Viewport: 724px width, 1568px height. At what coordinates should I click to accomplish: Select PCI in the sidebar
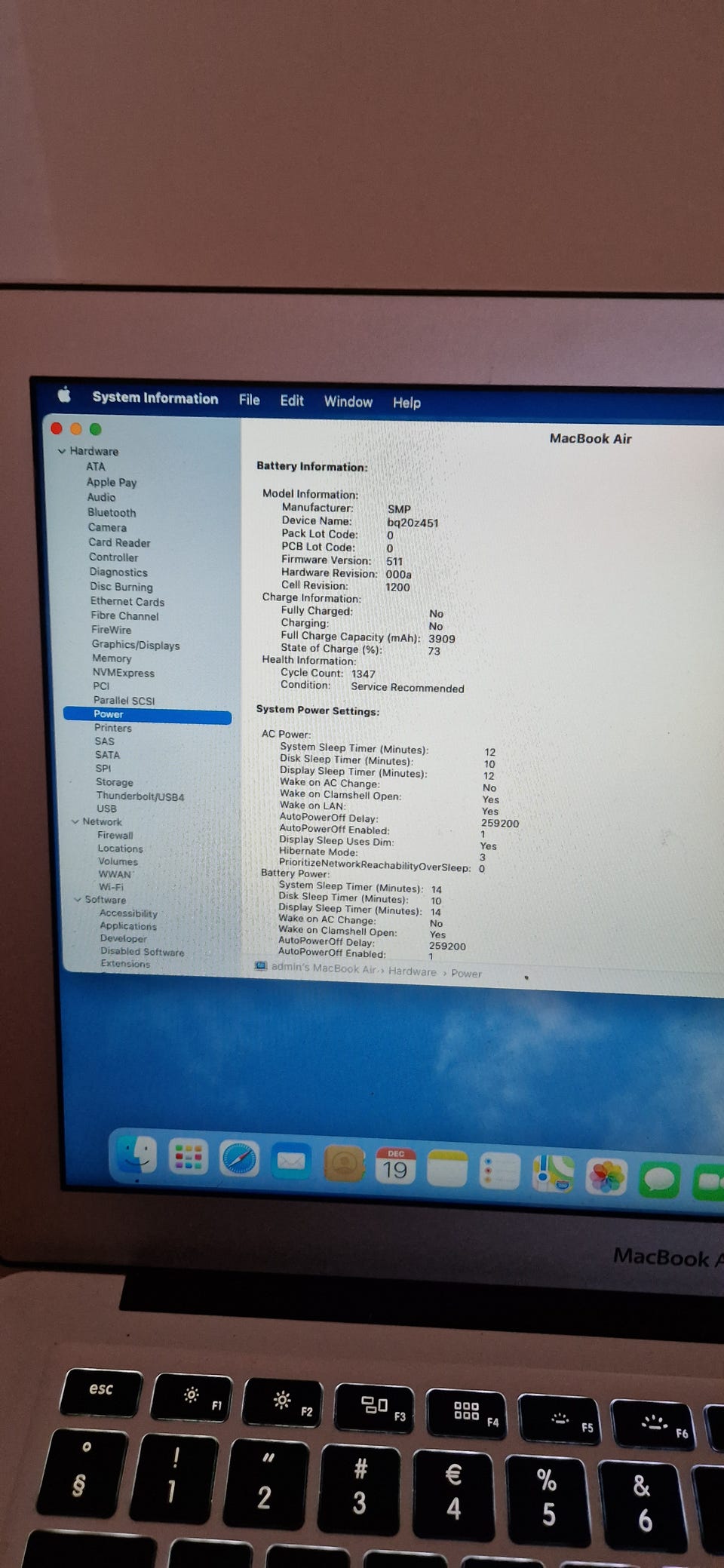click(x=101, y=686)
